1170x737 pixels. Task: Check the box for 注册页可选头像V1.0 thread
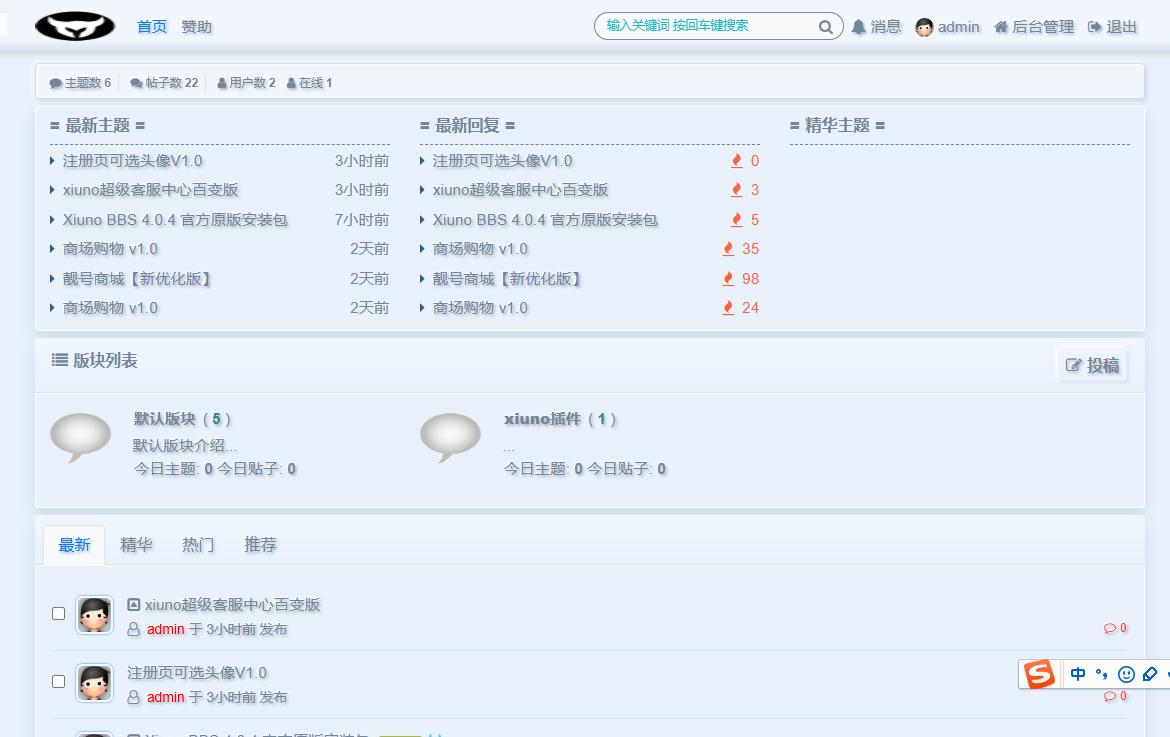tap(58, 681)
